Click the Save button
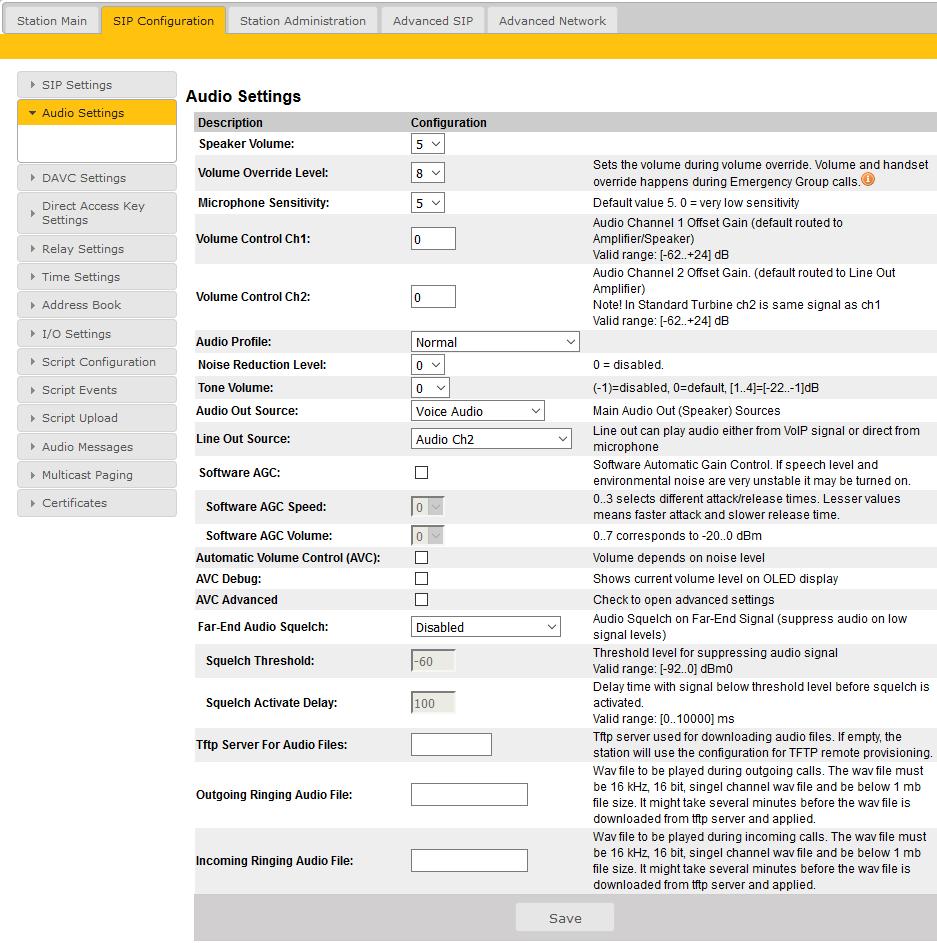937x943 pixels. point(565,918)
